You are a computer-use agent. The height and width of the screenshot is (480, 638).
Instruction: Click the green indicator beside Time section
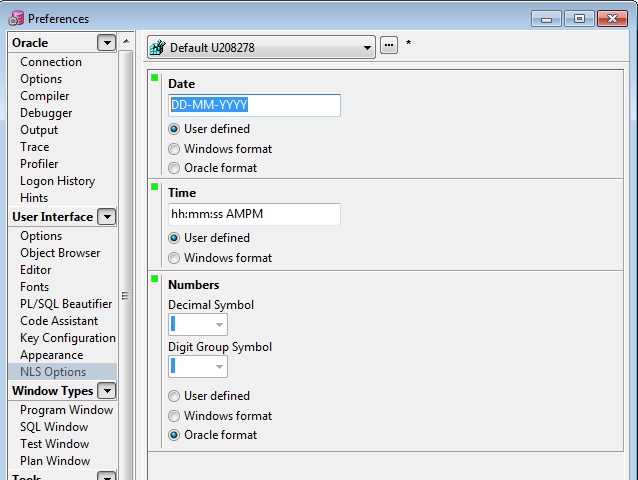click(155, 186)
